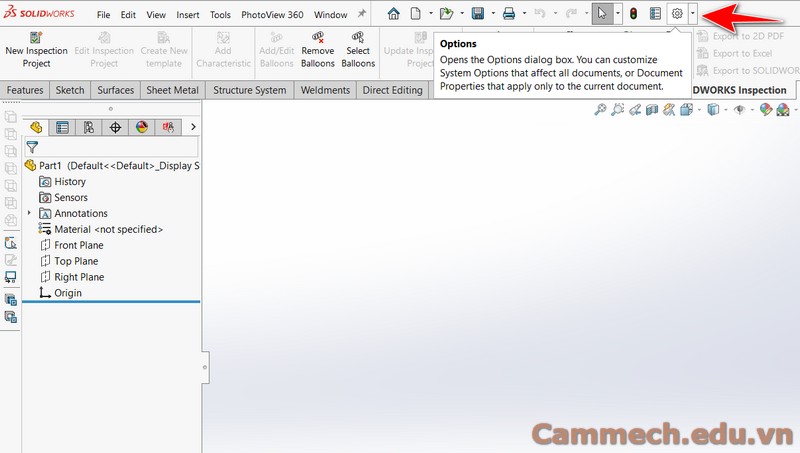Open the Insert menu
The image size is (800, 453).
click(x=188, y=15)
